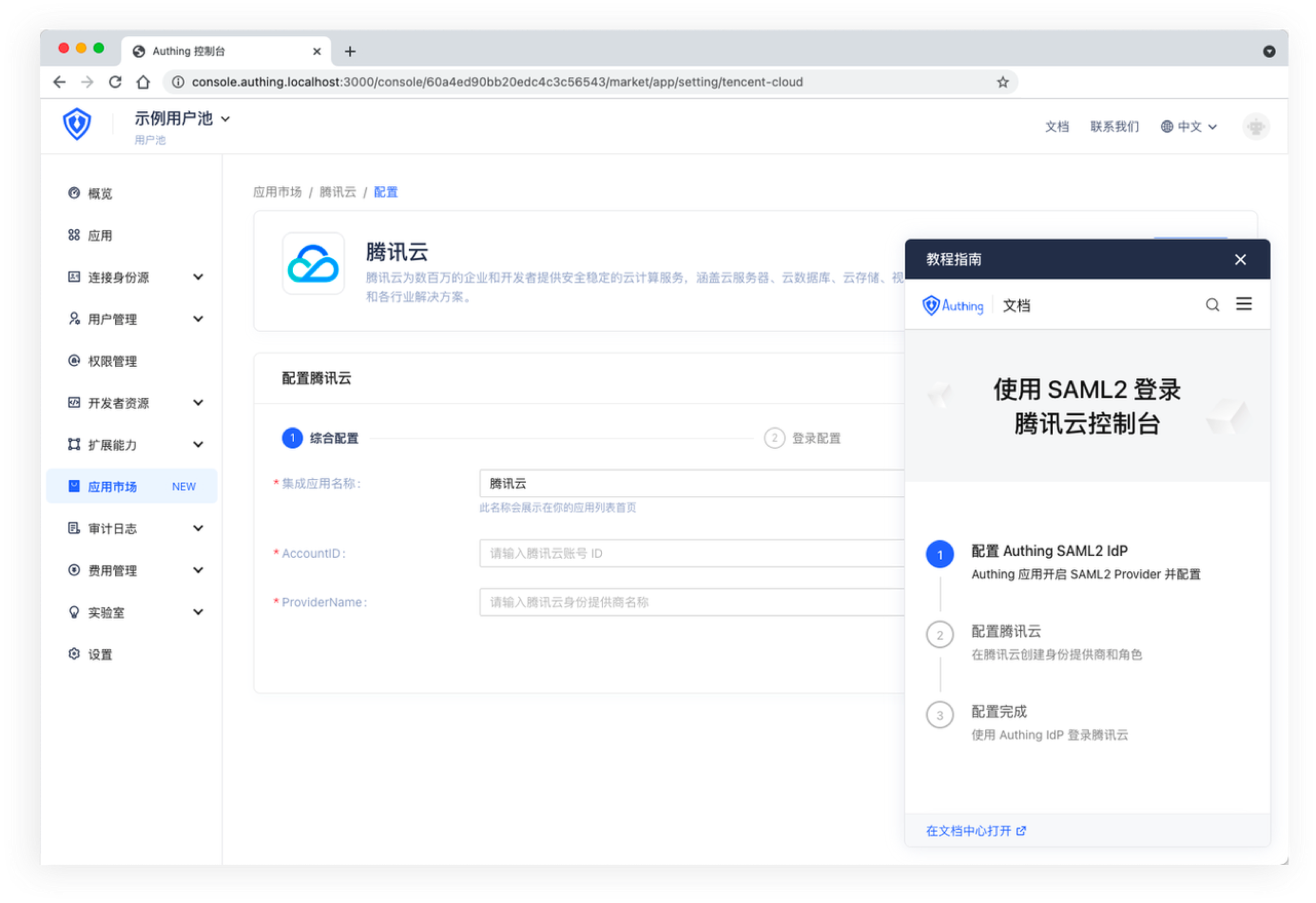Open the 中文 language dropdown
1316x903 pixels.
pyautogui.click(x=1189, y=127)
